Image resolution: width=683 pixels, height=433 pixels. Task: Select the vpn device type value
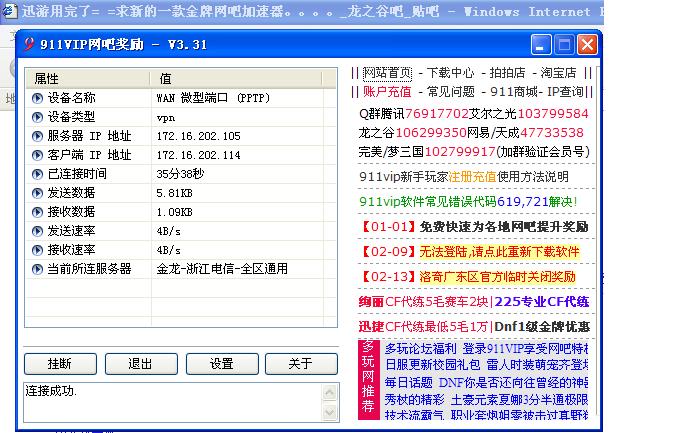click(166, 118)
